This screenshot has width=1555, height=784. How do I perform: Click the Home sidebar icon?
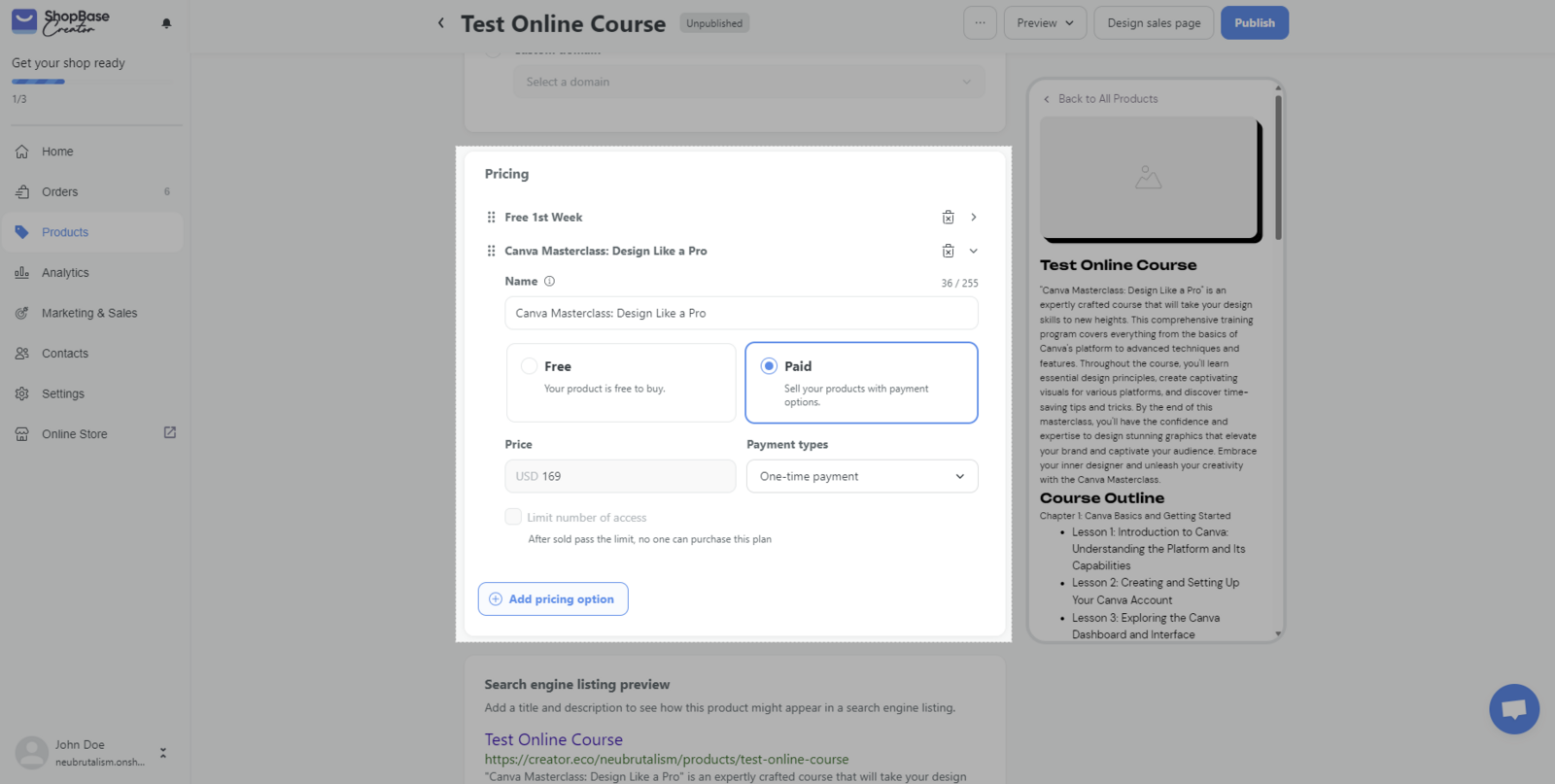[x=22, y=152]
